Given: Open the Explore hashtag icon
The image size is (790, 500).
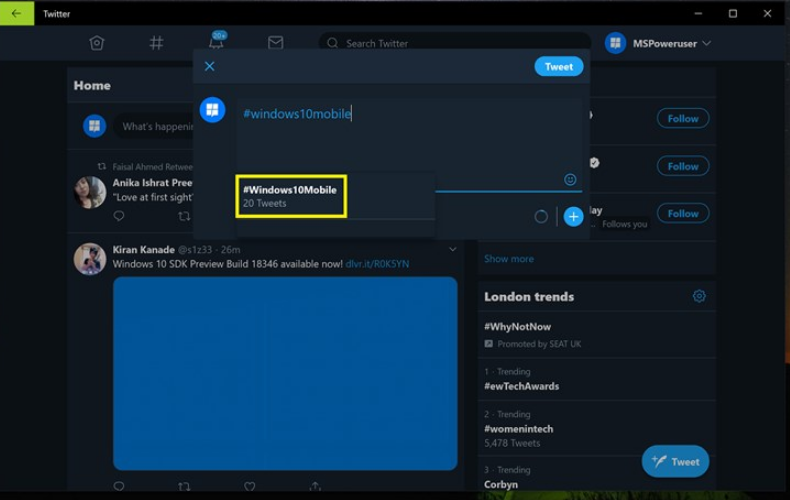Looking at the screenshot, I should pyautogui.click(x=156, y=43).
